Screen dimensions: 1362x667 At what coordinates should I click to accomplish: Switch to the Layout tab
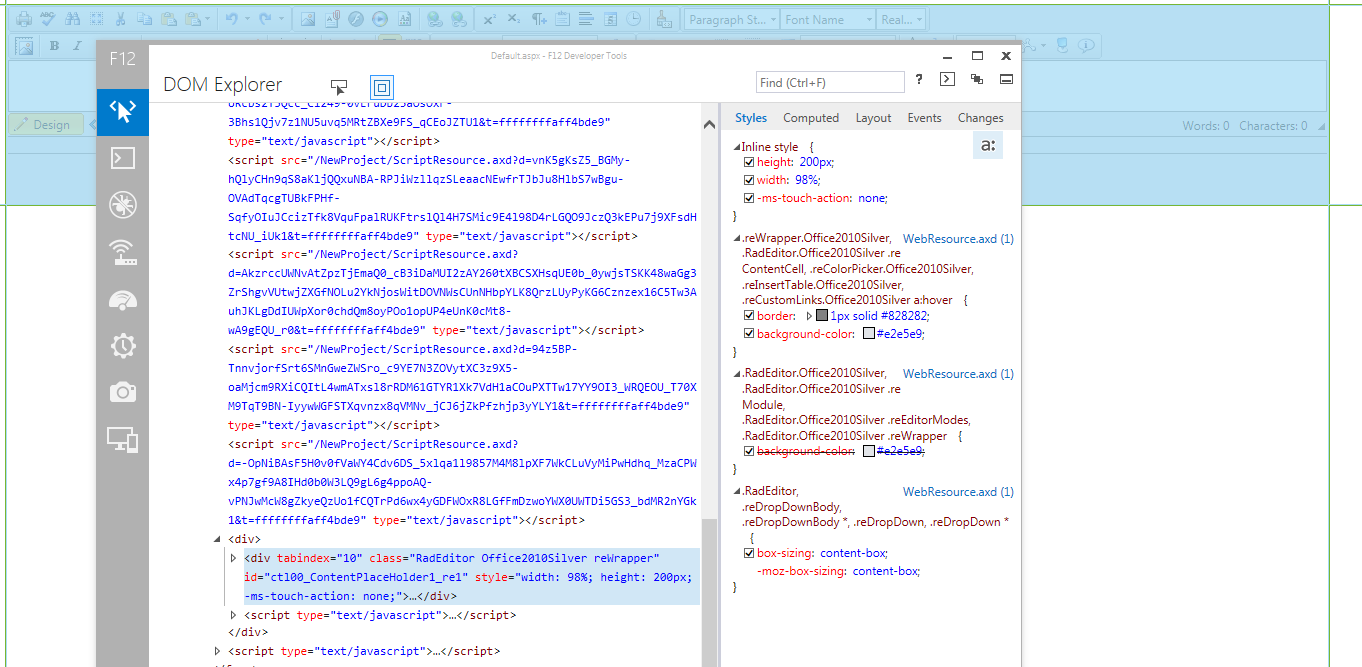pyautogui.click(x=873, y=118)
